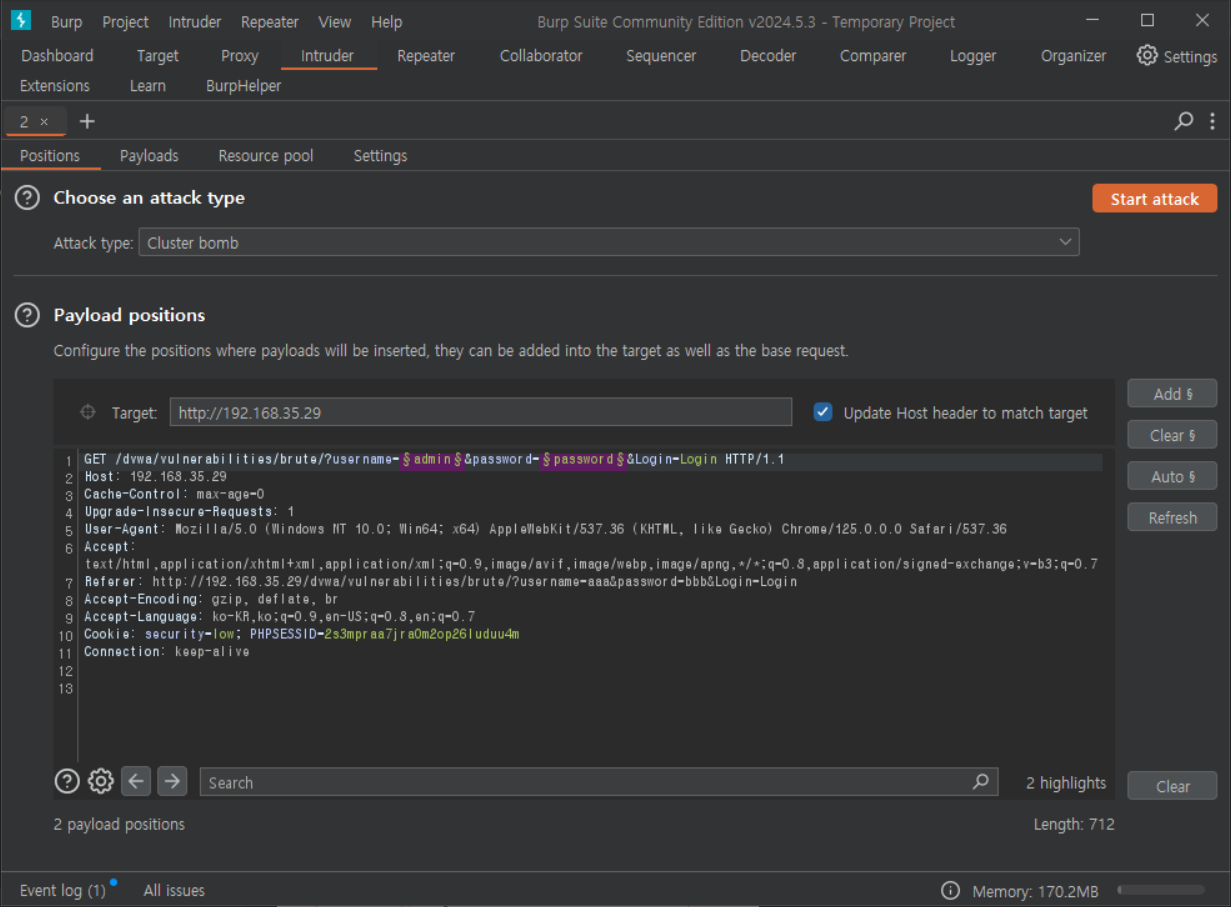Viewport: 1231px width, 907px height.
Task: Close Intruder tab 2
Action: tap(44, 122)
